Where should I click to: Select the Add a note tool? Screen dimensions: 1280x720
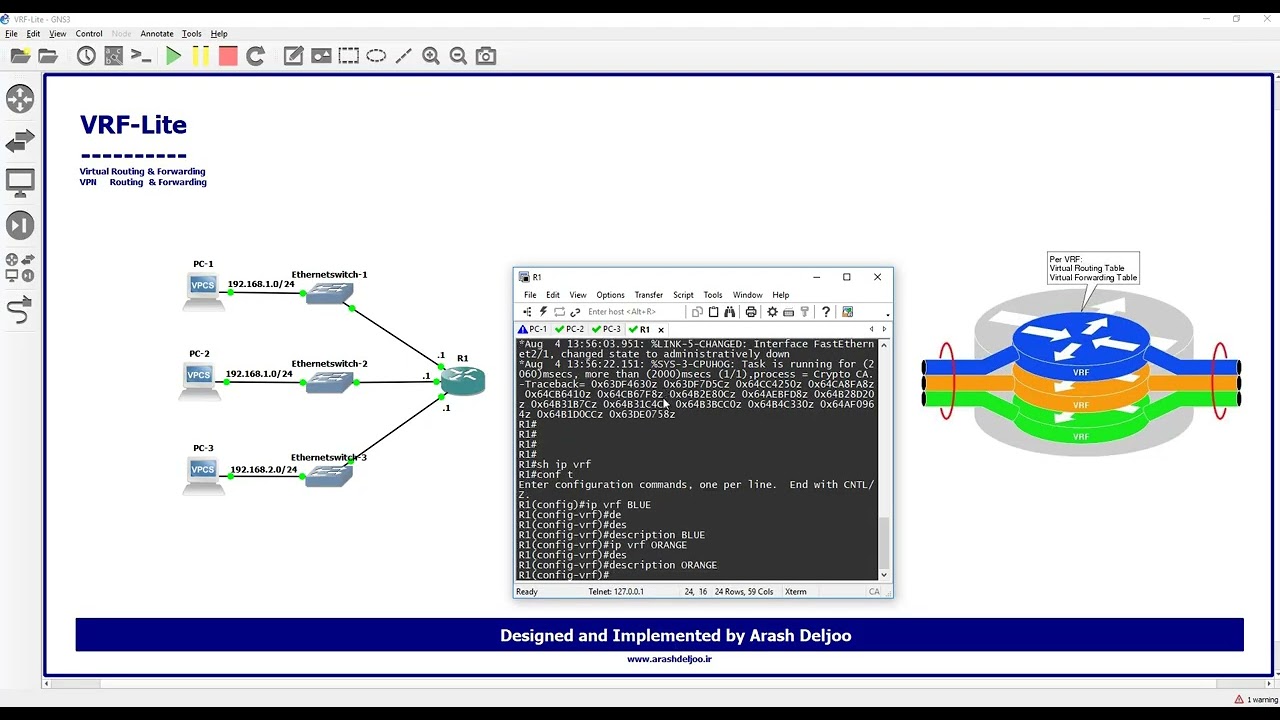pyautogui.click(x=293, y=56)
